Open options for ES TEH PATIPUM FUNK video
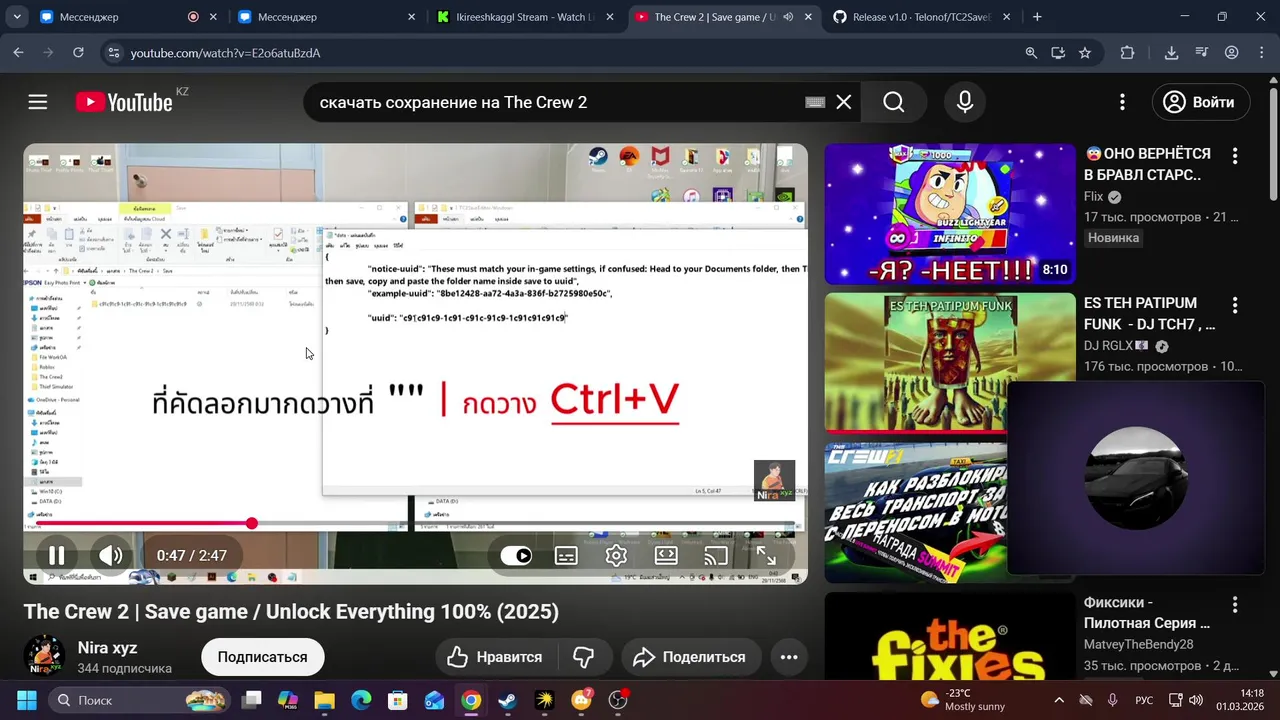 pos(1235,305)
